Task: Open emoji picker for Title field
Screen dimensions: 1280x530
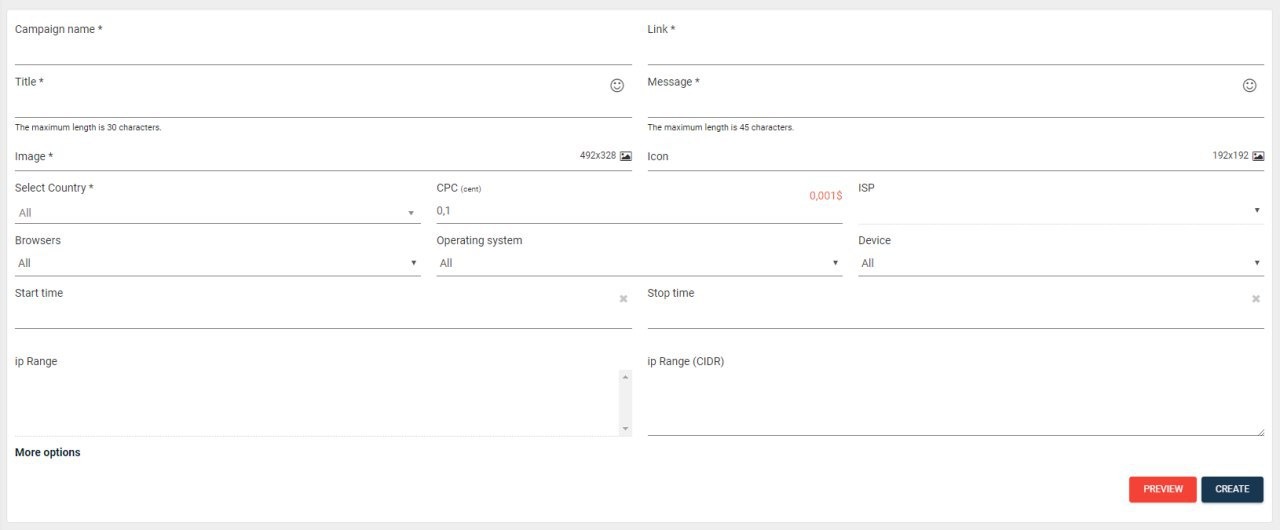Action: 617,86
